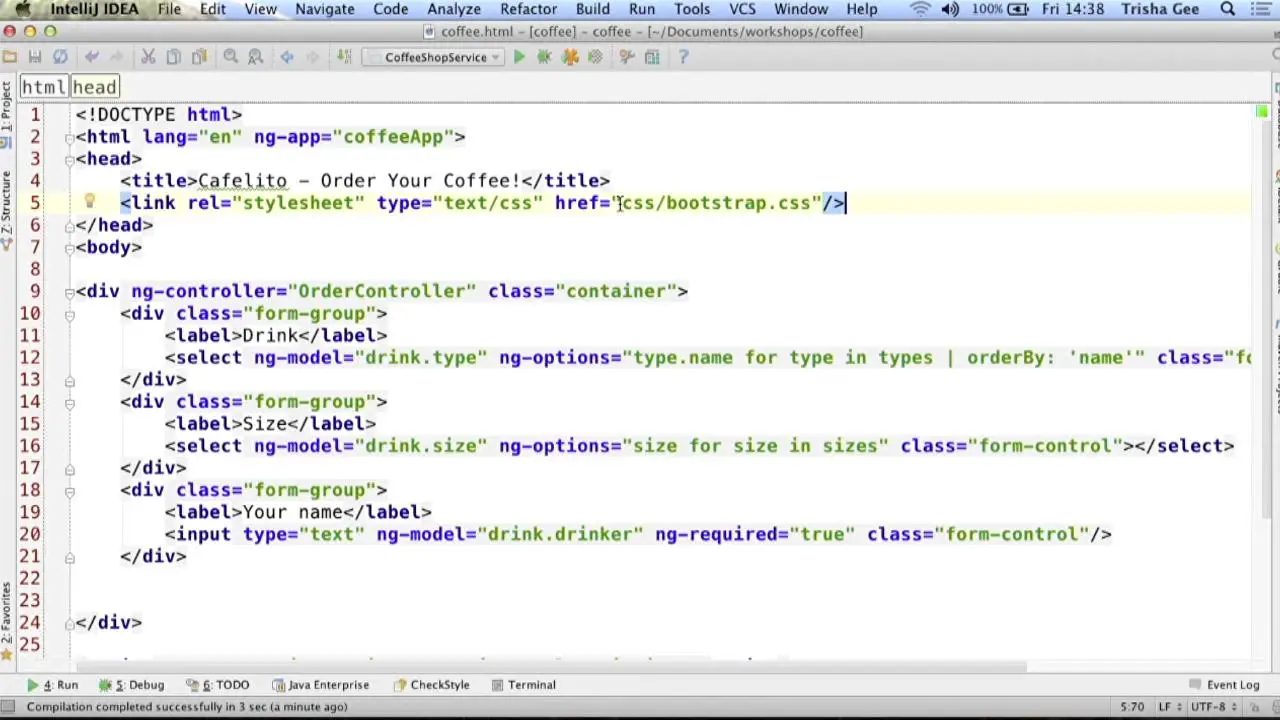This screenshot has height=720, width=1280.
Task: Open the Analyze menu
Action: pyautogui.click(x=454, y=9)
